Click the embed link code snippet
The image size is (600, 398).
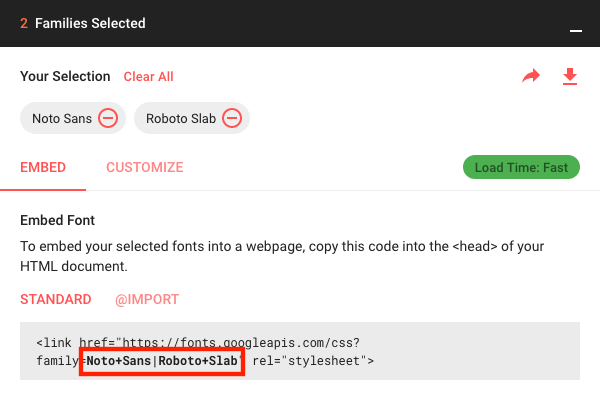300,351
